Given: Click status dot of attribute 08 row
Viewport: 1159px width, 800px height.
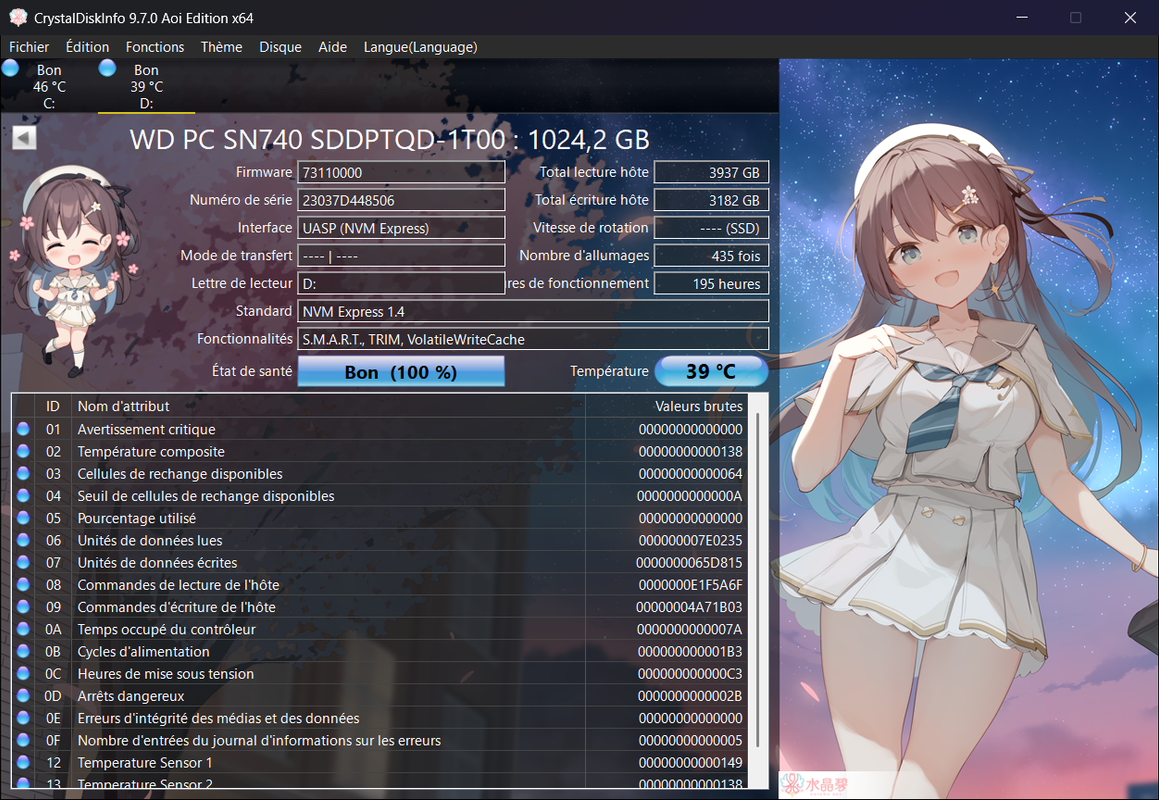Looking at the screenshot, I should pos(23,584).
